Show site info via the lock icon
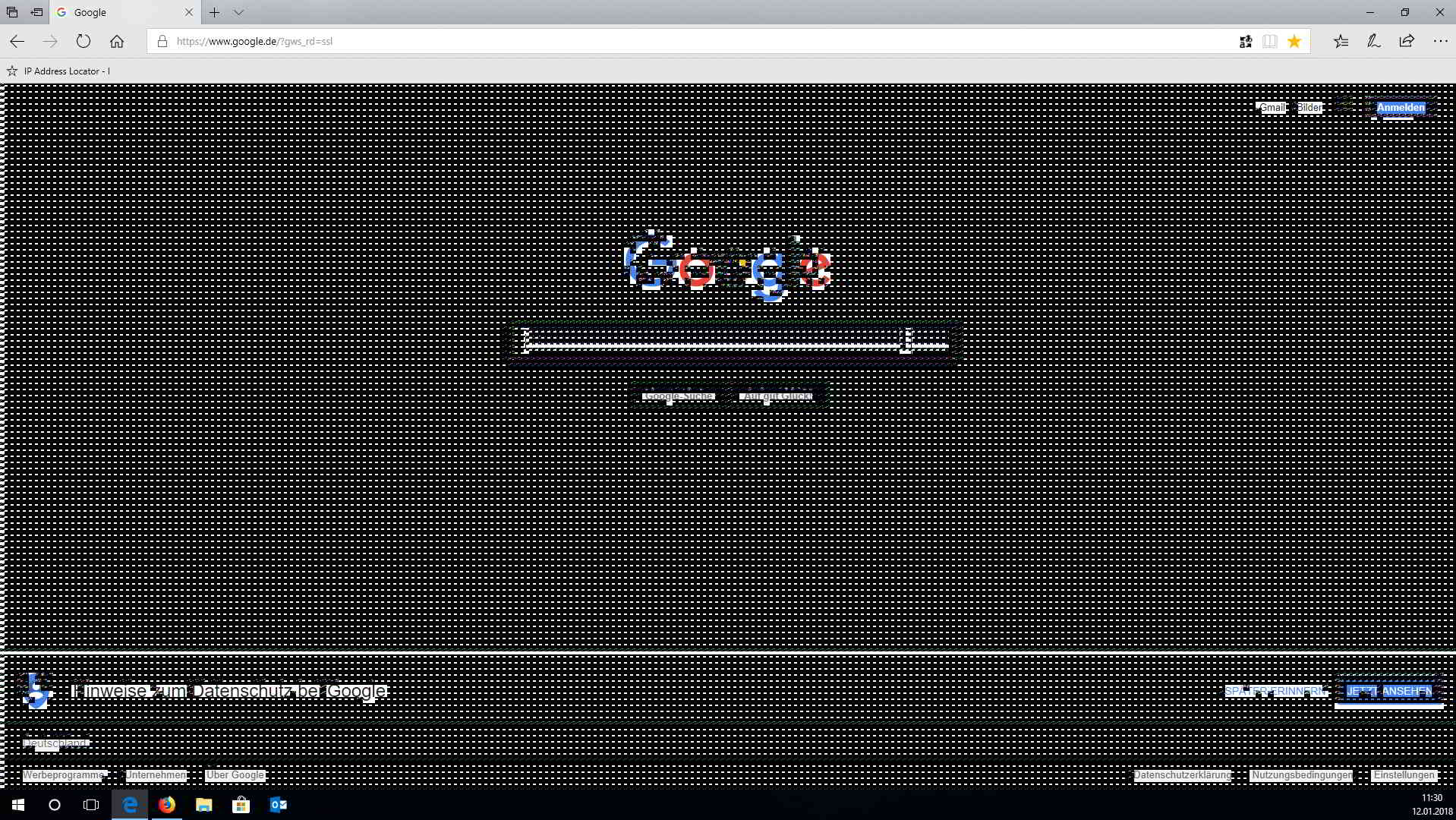1456x820 pixels. (162, 42)
